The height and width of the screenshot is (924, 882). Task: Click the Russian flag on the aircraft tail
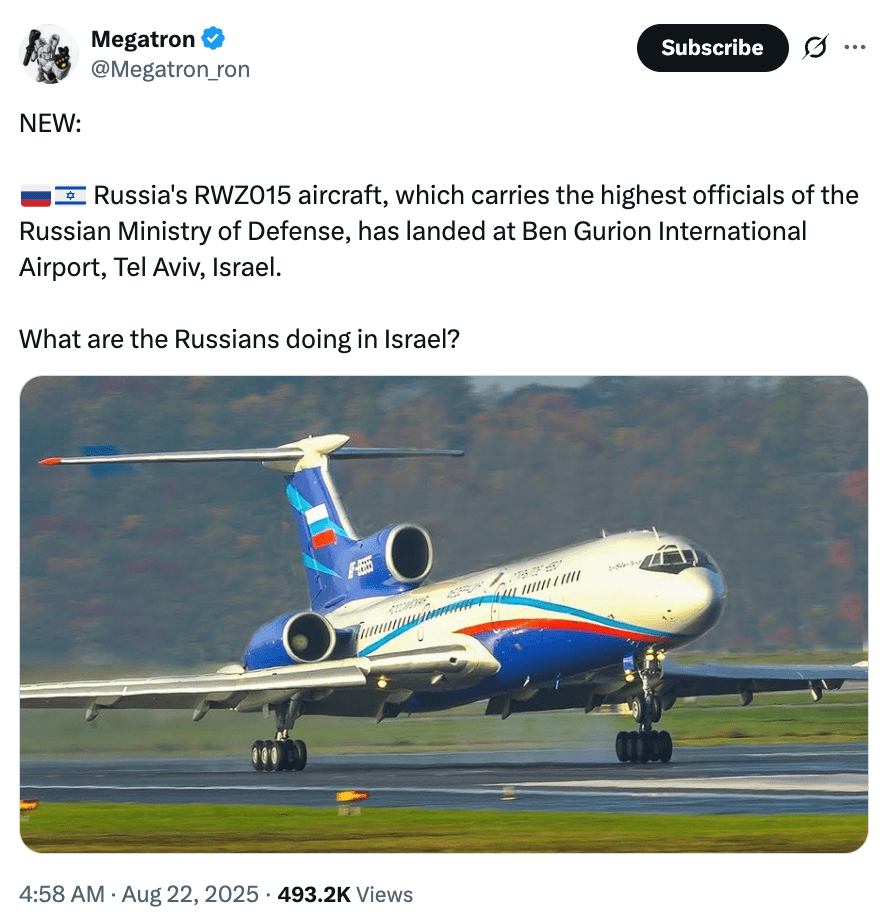(x=321, y=523)
